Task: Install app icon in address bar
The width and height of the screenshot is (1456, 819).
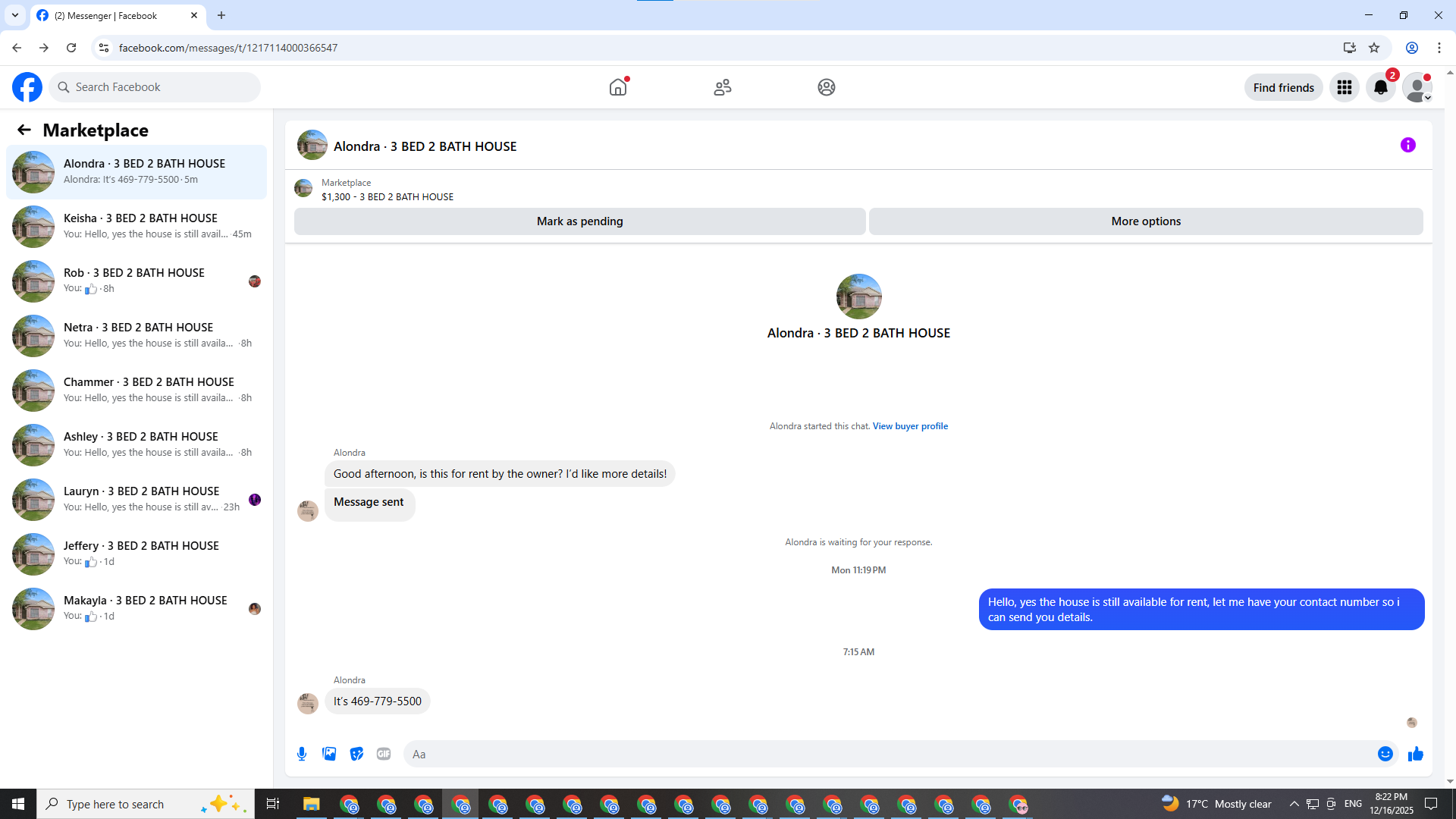Action: coord(1349,48)
